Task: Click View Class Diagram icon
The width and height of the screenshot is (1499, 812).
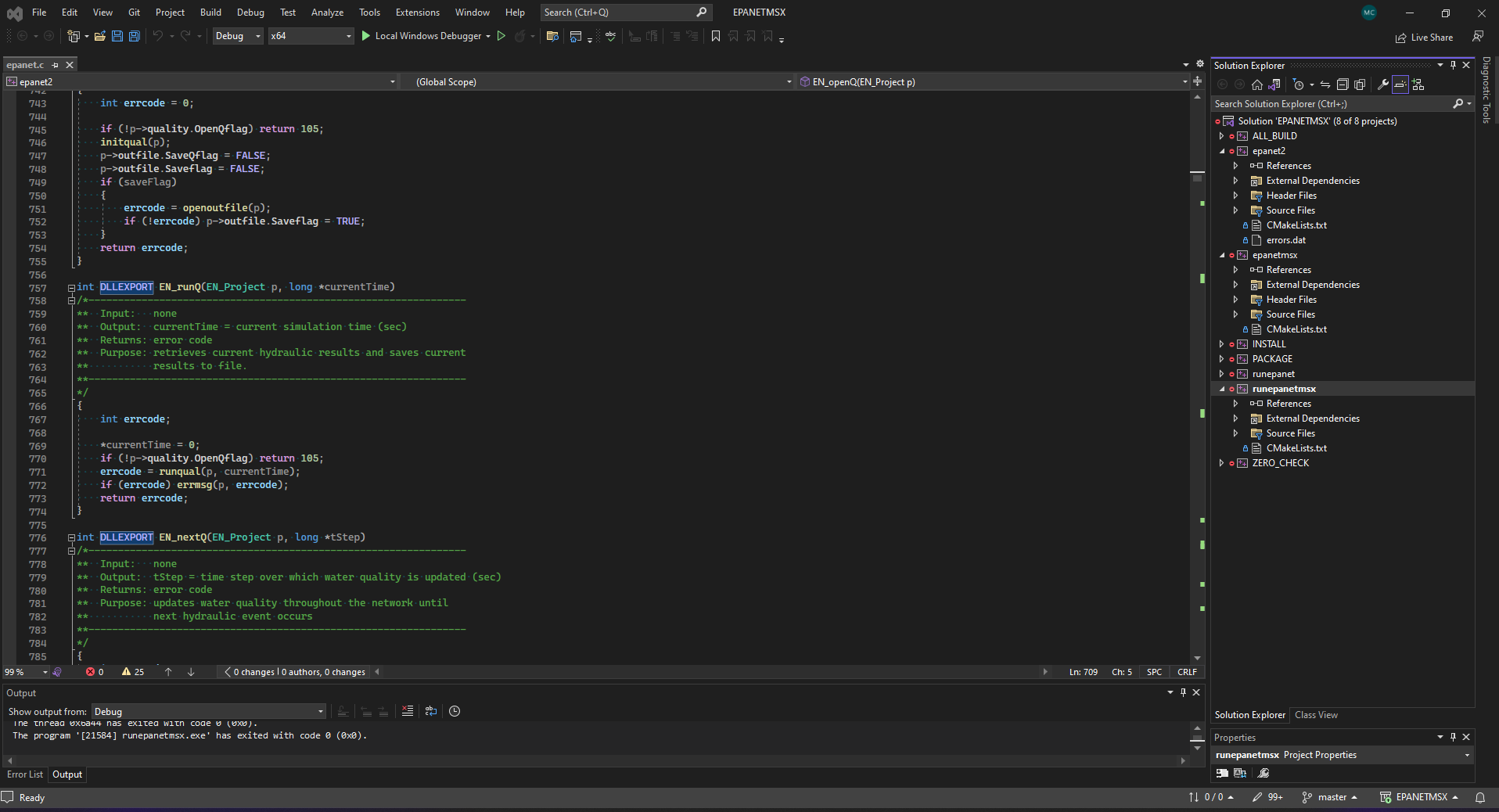Action: 1418,84
